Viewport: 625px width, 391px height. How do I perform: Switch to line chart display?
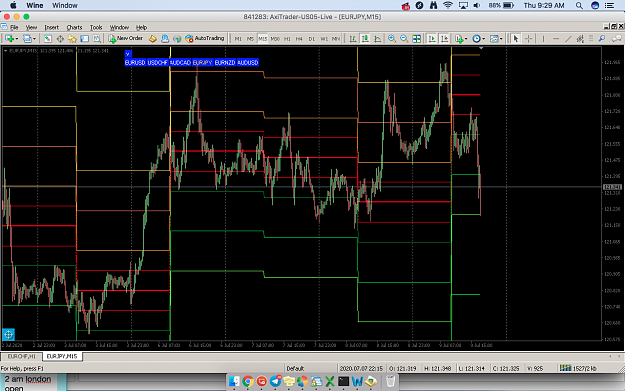[377, 39]
